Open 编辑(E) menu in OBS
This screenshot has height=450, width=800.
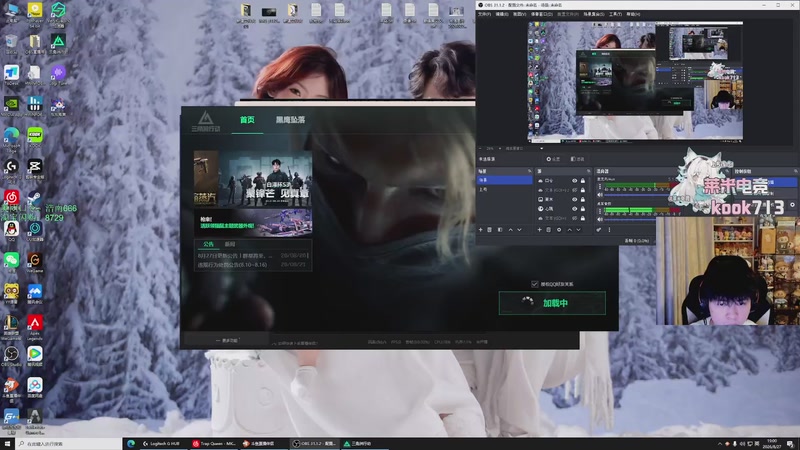click(x=502, y=14)
